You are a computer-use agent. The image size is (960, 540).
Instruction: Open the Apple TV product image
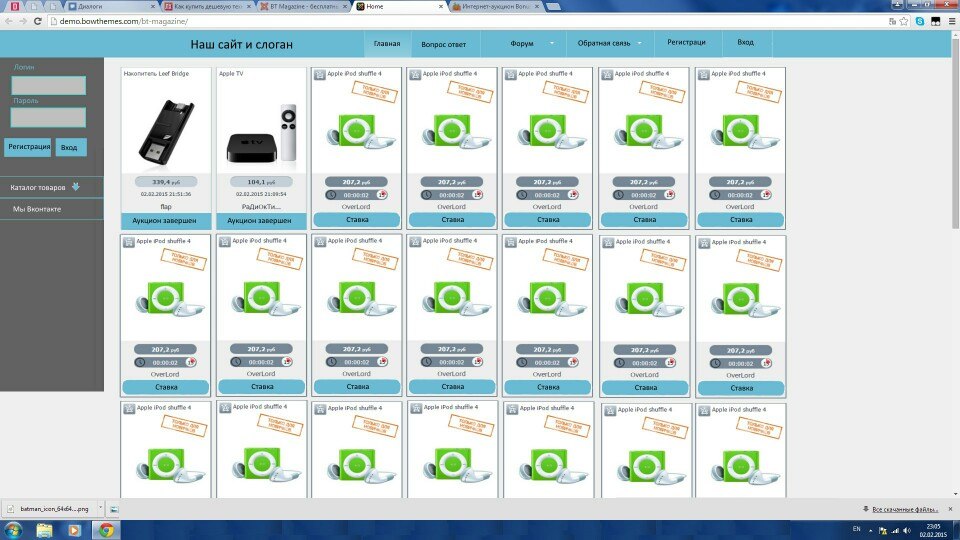(x=261, y=134)
